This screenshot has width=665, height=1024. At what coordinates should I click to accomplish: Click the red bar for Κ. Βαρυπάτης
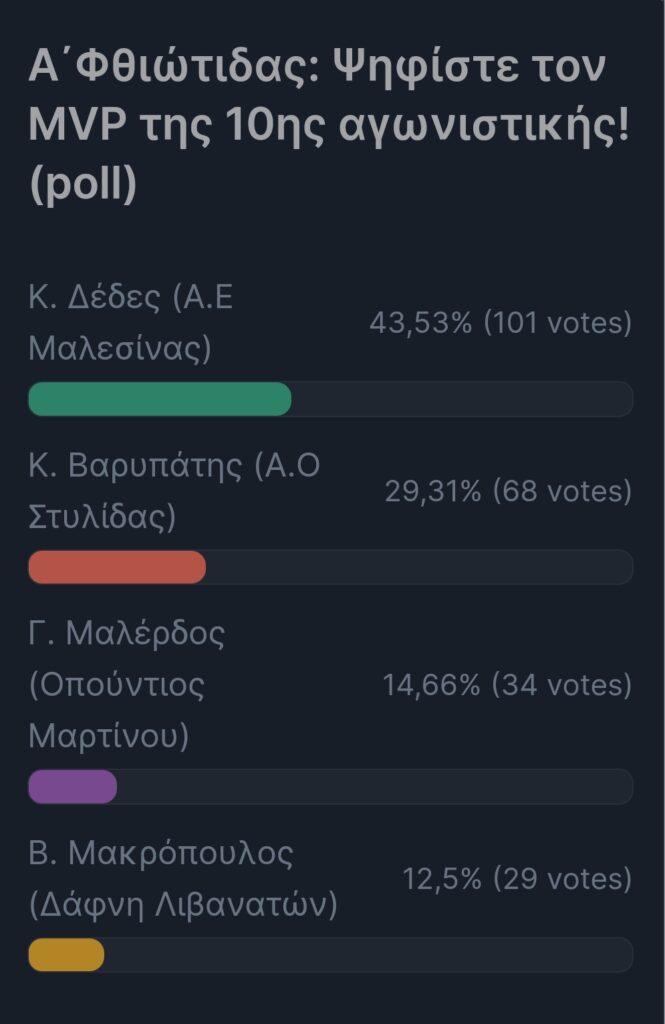(x=117, y=567)
